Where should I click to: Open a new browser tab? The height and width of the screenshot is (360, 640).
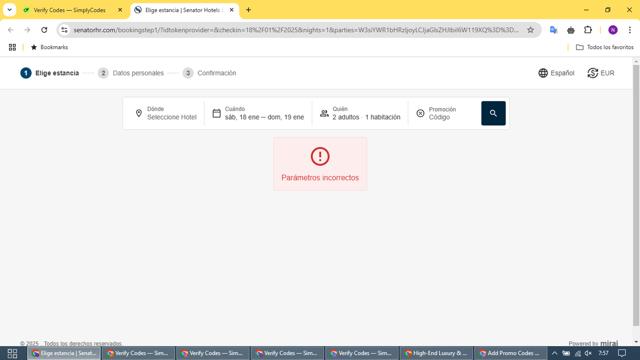(x=248, y=10)
